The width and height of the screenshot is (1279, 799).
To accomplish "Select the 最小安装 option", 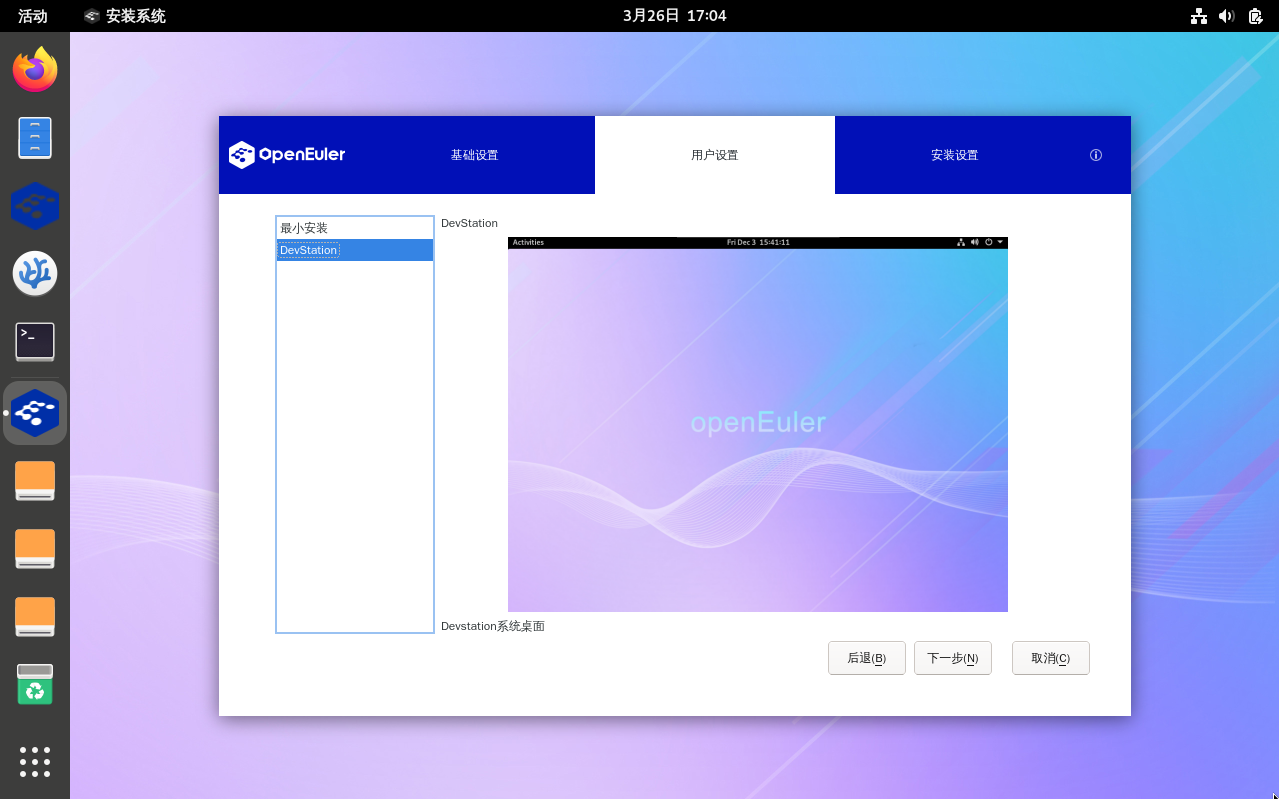I will (x=354, y=228).
